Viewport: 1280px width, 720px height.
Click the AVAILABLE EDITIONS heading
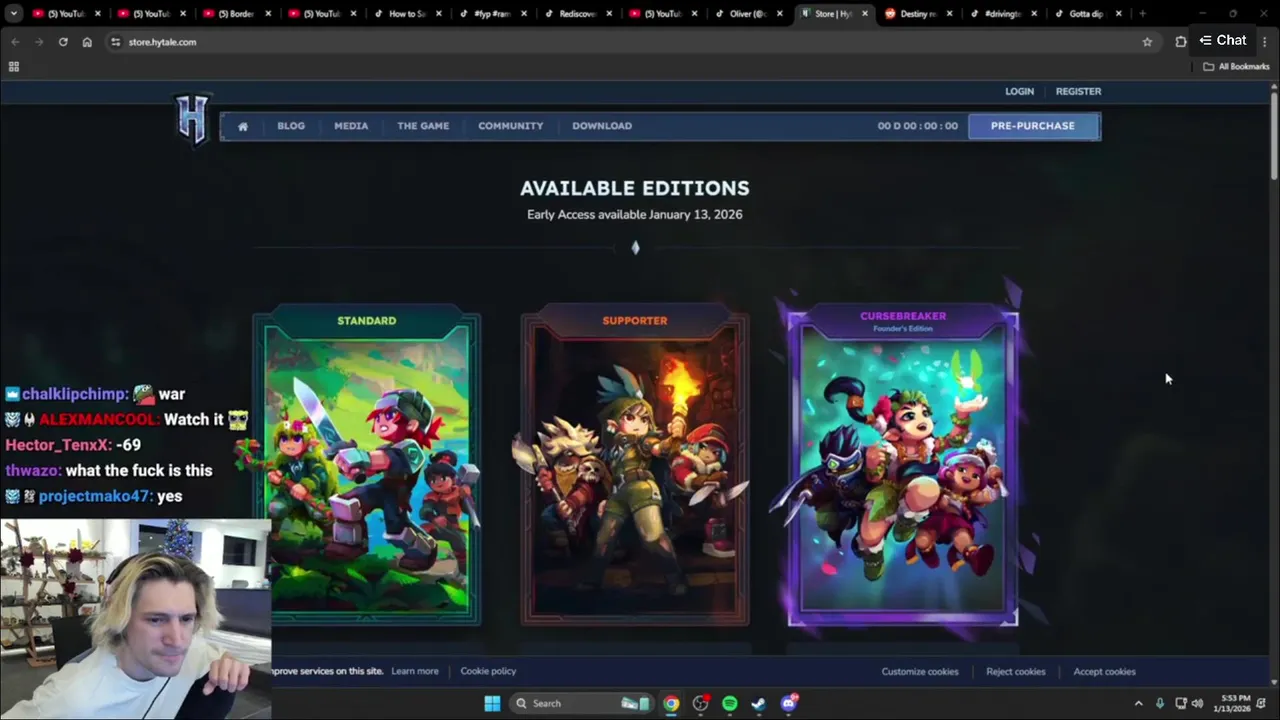click(x=634, y=188)
